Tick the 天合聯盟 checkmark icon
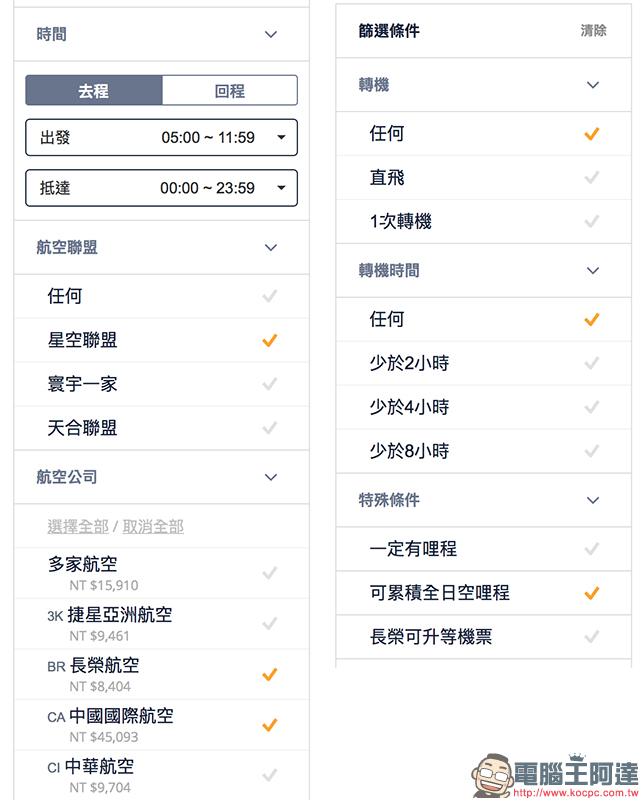Viewport: 642px width, 800px height. click(269, 428)
